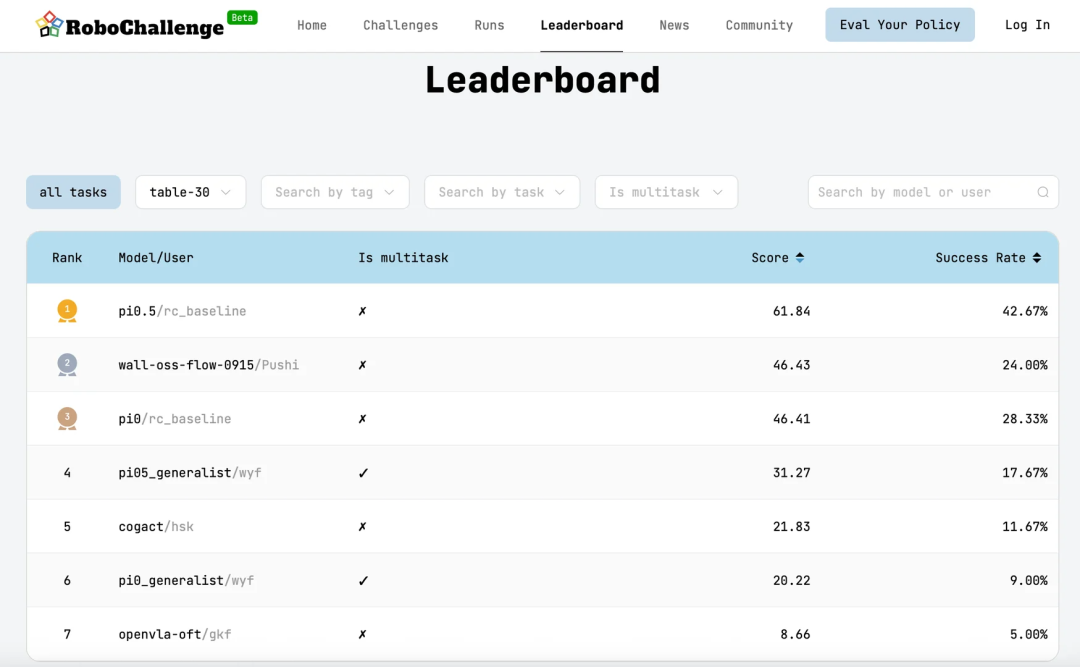This screenshot has height=667, width=1080.
Task: Focus the Search by model or user field
Action: pos(920,192)
